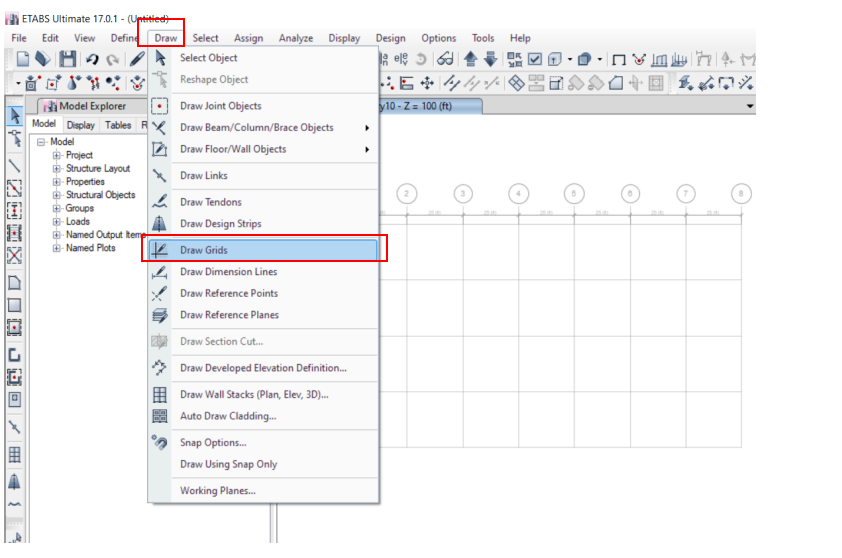Select the wall stack grid tool in the left toolbar
The image size is (842, 558).
14,455
